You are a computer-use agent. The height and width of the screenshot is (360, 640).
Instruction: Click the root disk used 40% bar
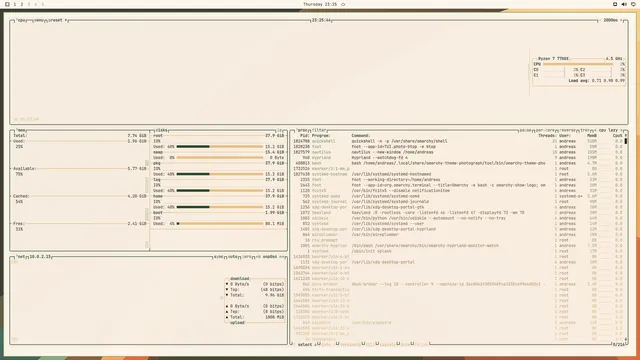(220, 147)
